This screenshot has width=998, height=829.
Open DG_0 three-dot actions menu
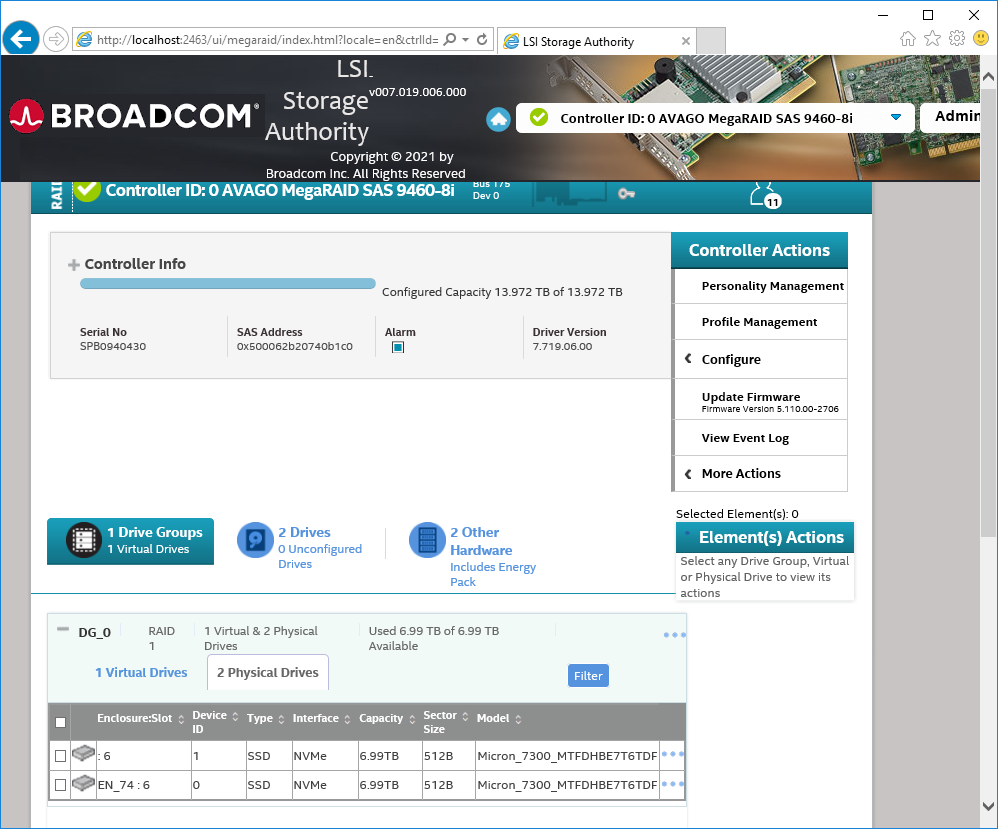click(x=674, y=635)
